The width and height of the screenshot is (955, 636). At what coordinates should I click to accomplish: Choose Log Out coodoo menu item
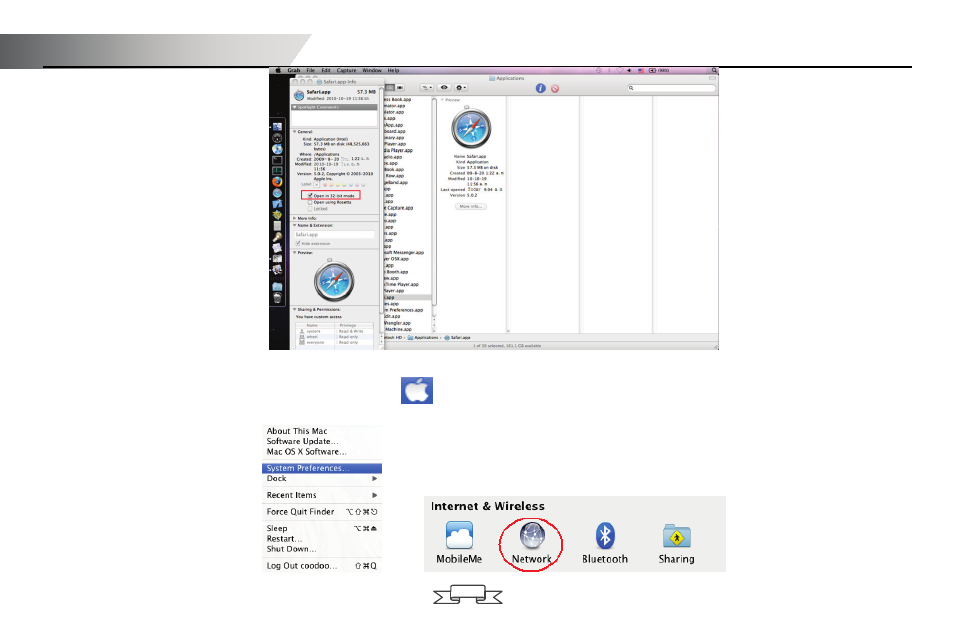tap(322, 566)
